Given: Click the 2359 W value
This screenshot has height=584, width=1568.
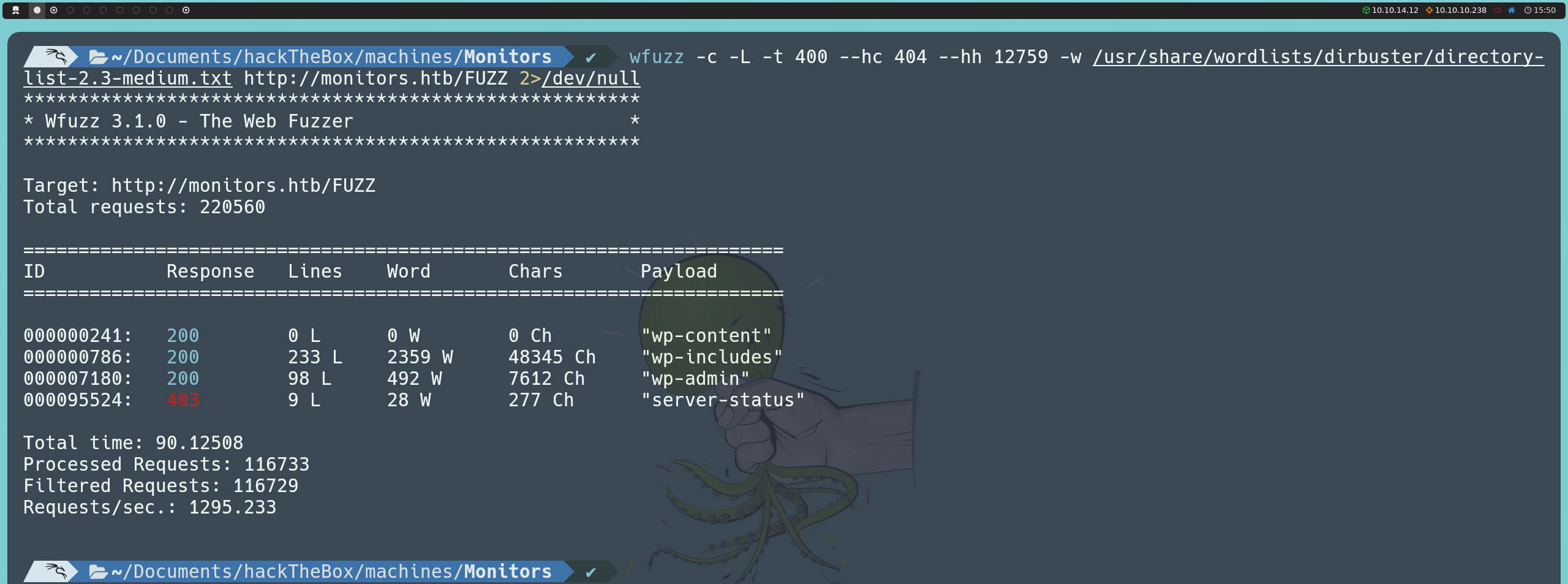Looking at the screenshot, I should click(420, 357).
